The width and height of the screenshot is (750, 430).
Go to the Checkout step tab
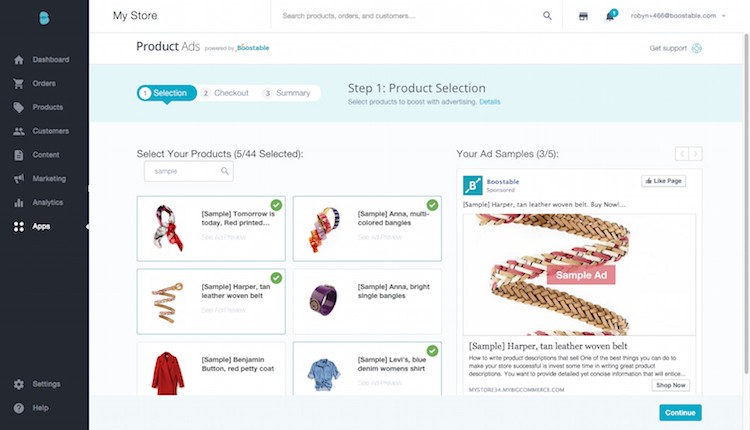[225, 93]
